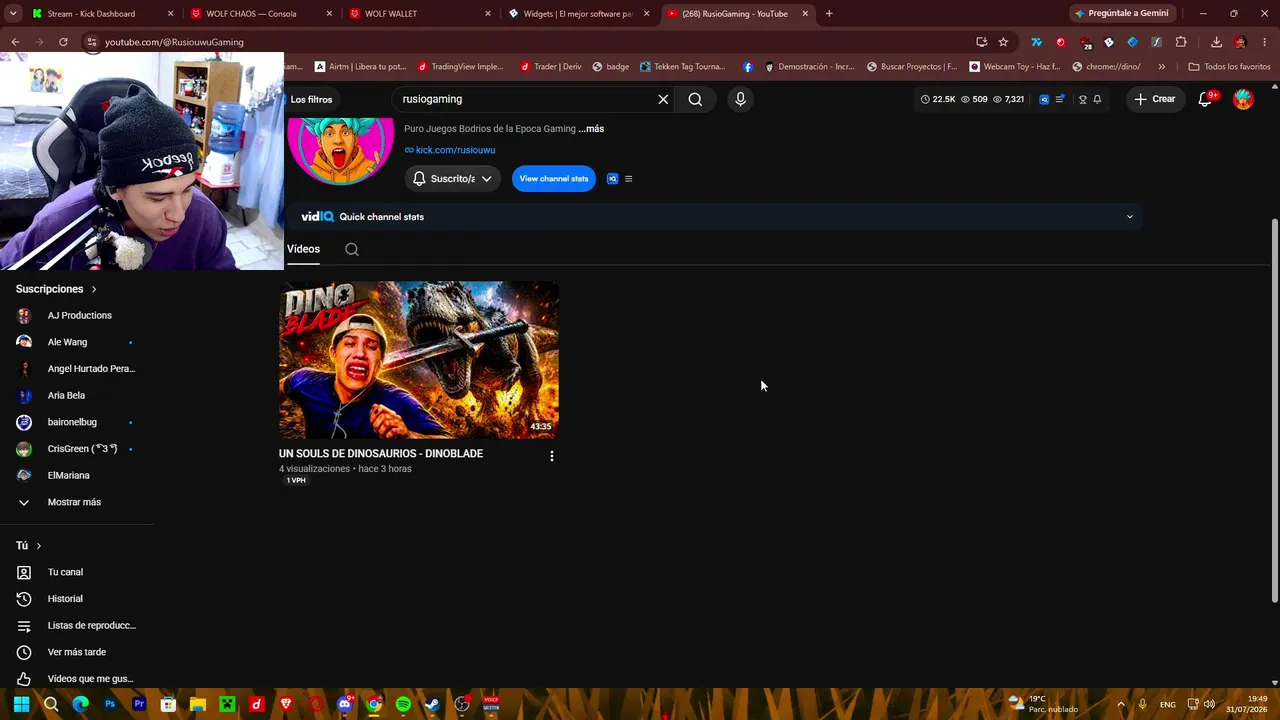Expand vidIQ Quick channel stats panel

click(1130, 217)
